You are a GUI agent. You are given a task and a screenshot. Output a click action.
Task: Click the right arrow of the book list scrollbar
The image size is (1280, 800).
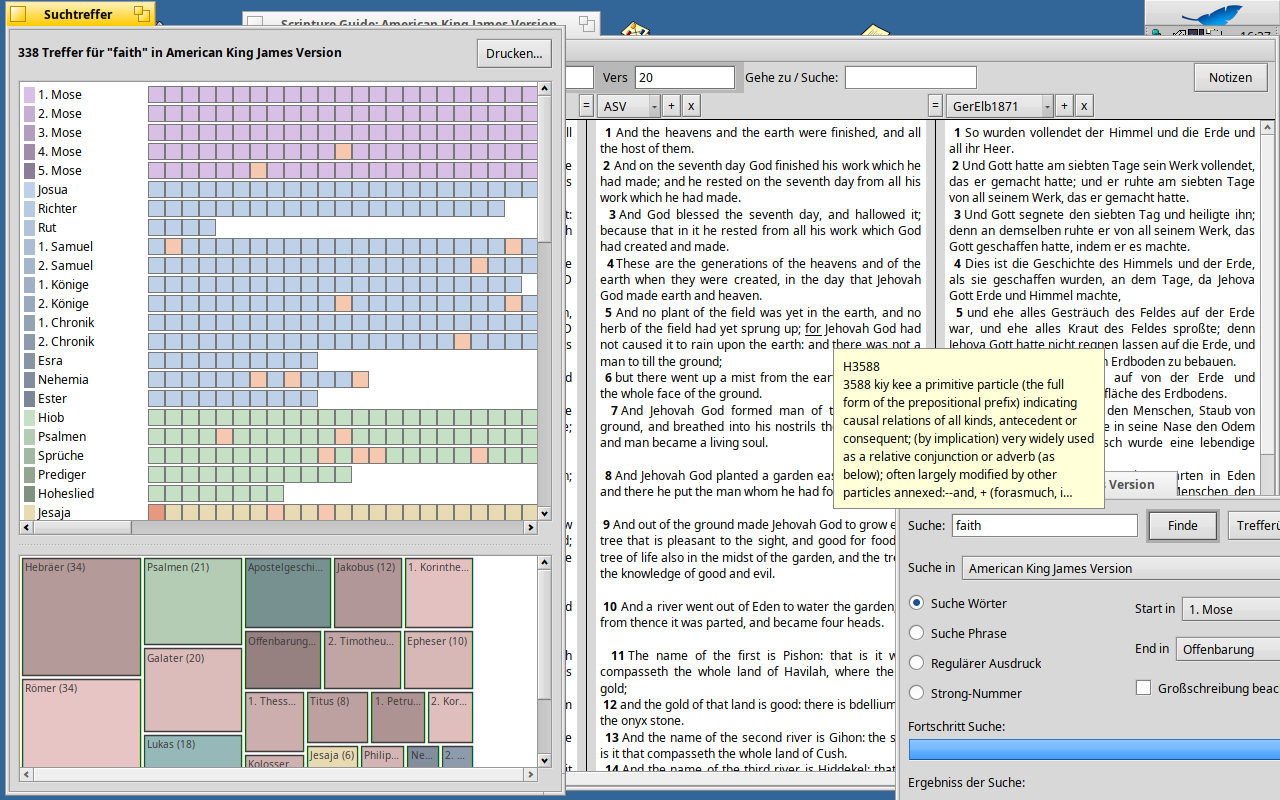[x=530, y=527]
